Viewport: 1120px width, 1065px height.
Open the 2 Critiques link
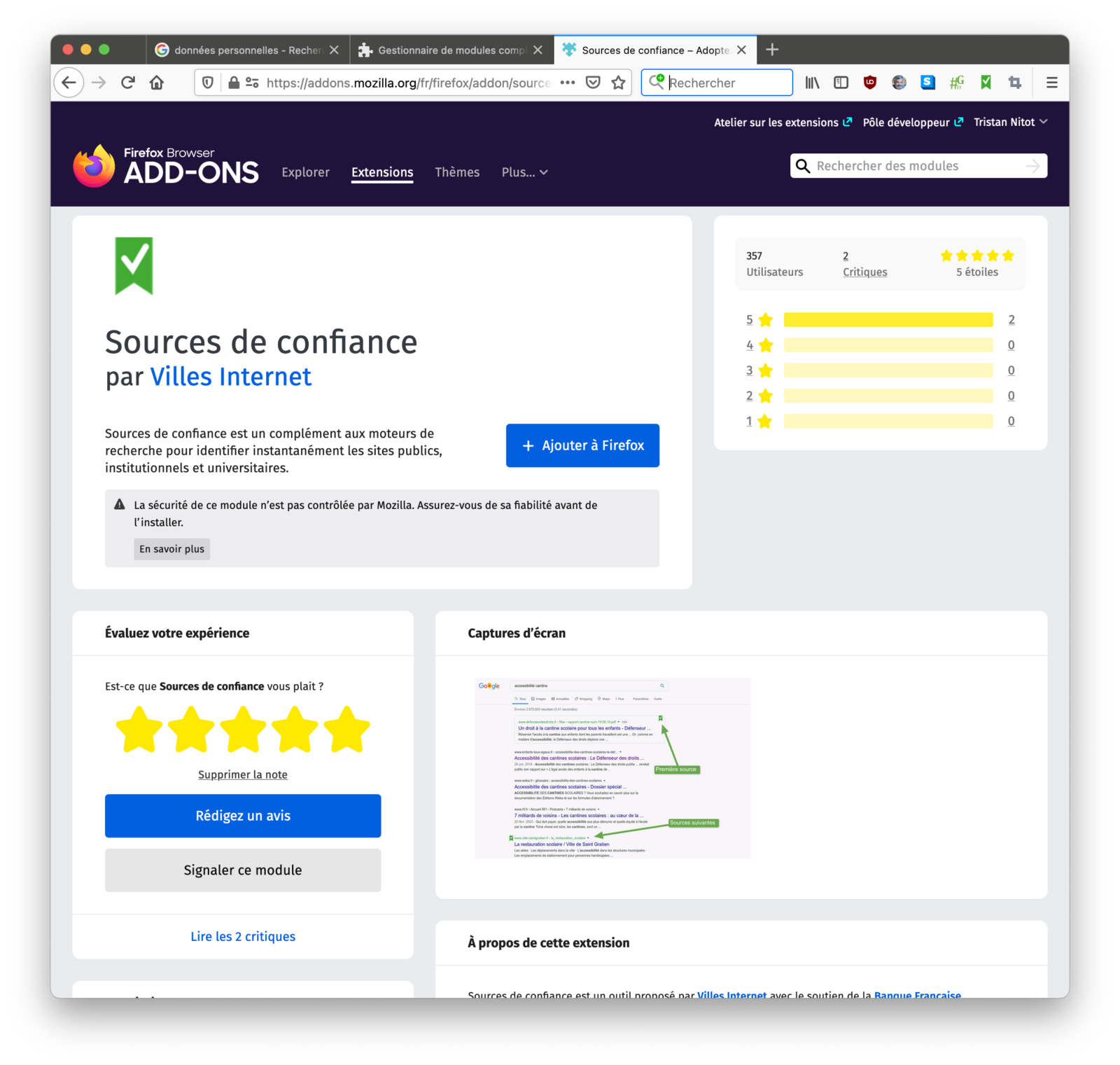[x=864, y=264]
